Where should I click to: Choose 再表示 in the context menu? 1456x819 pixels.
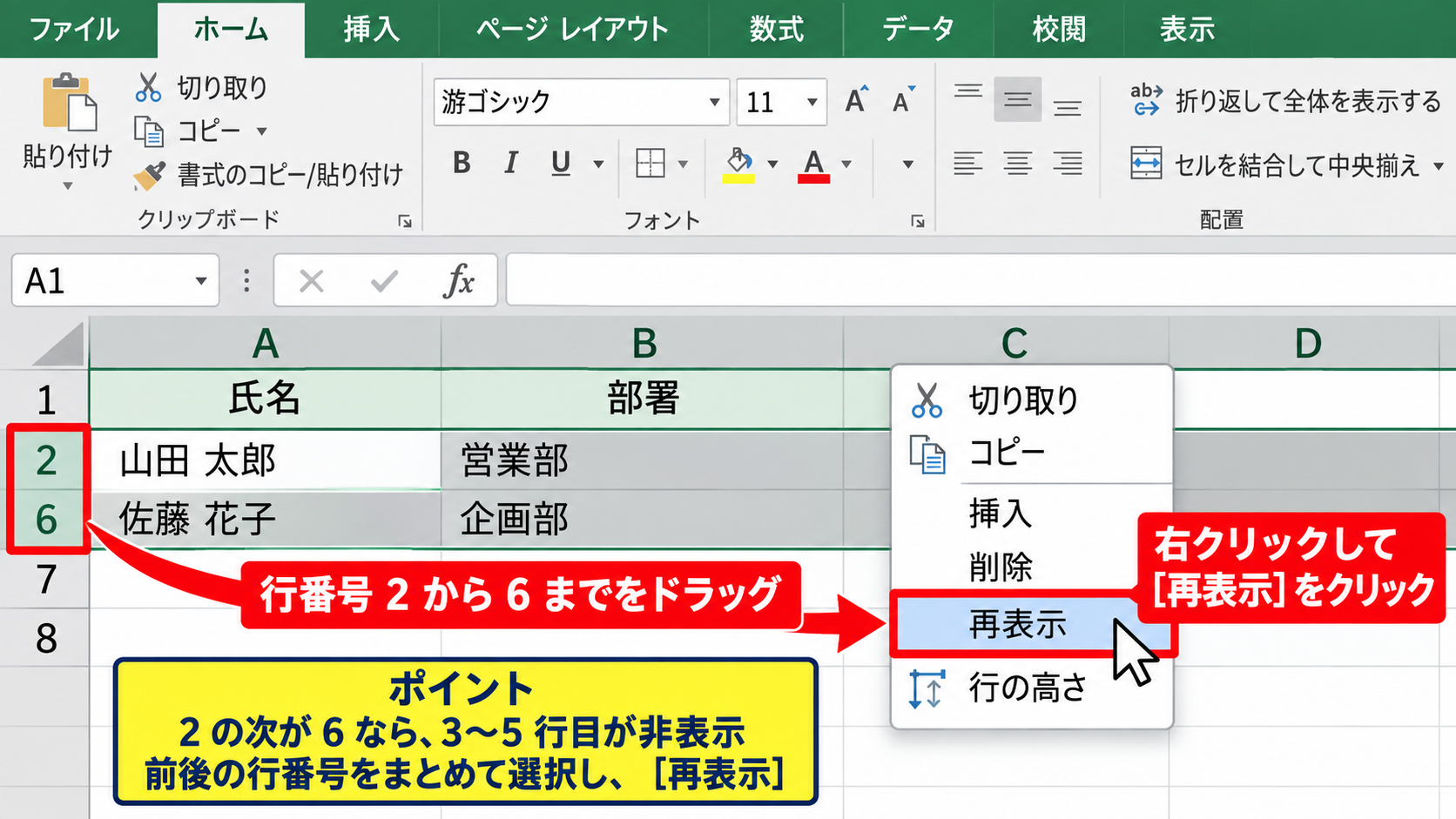[x=1032, y=625]
